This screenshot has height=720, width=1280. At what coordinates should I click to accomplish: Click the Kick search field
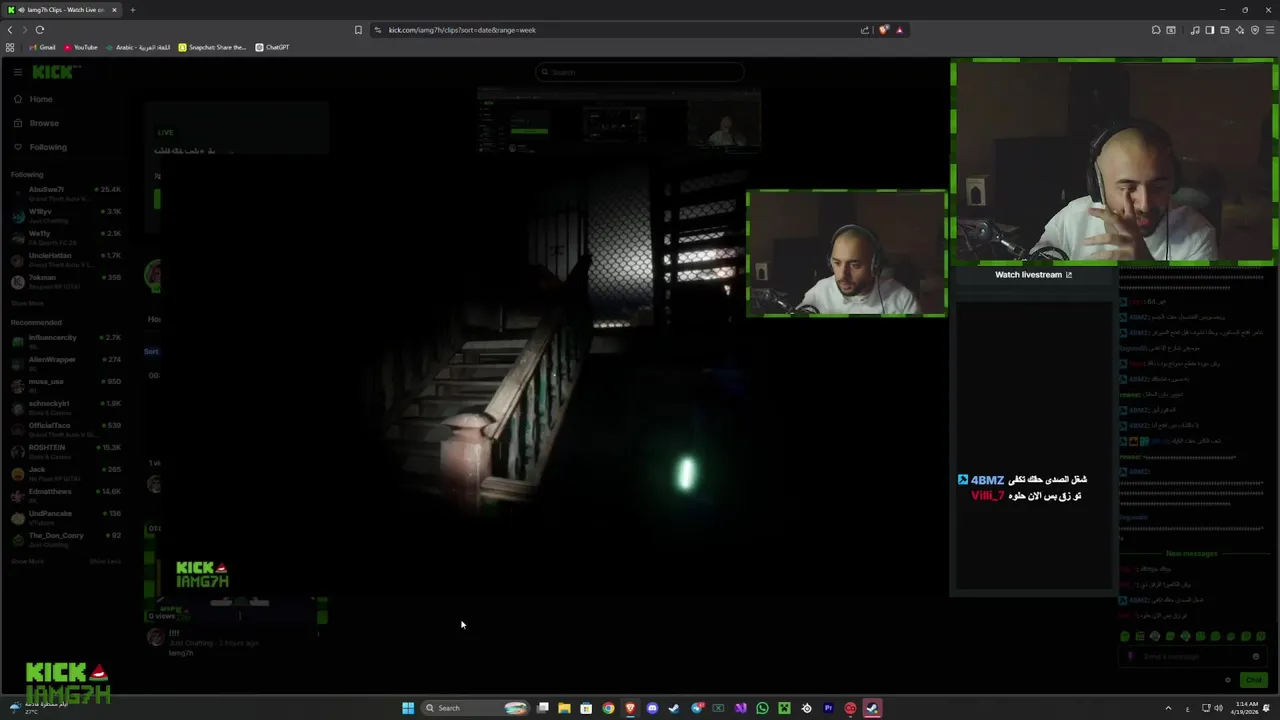pos(640,72)
